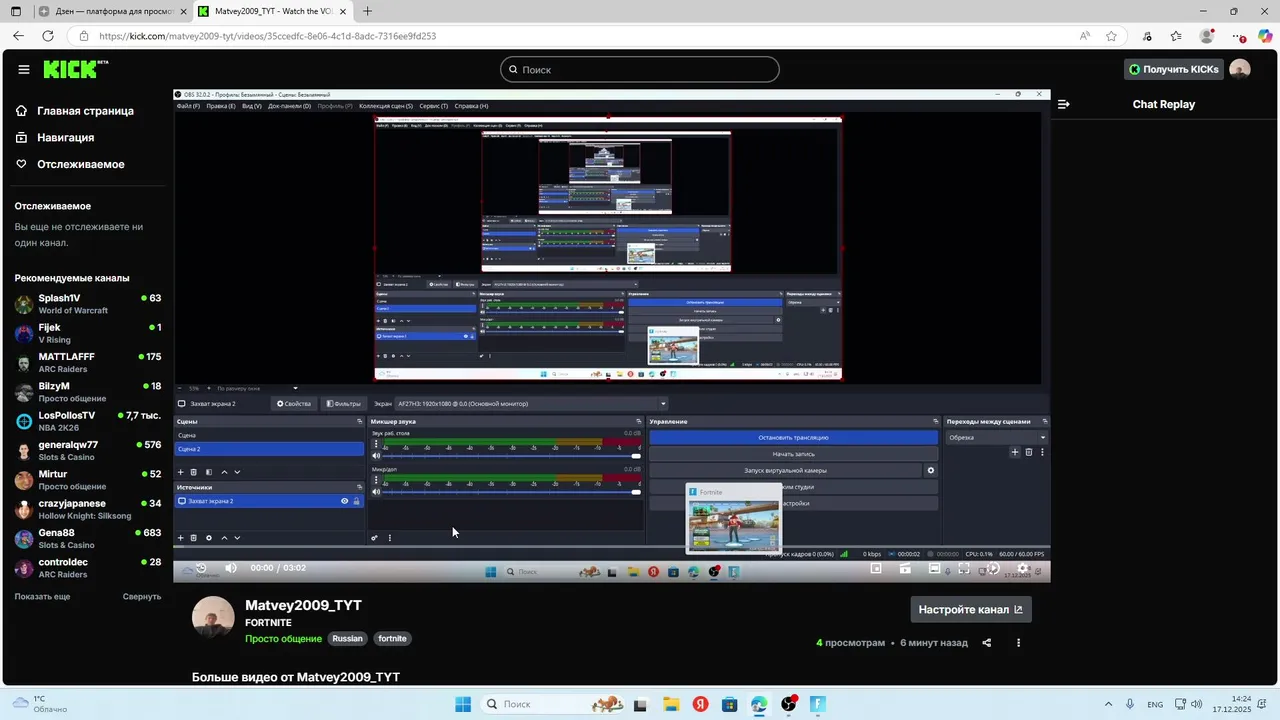Click the KICK logo

(x=75, y=69)
